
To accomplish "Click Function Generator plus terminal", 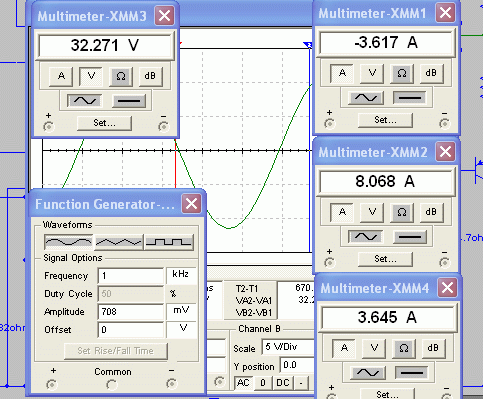I will click(52, 384).
